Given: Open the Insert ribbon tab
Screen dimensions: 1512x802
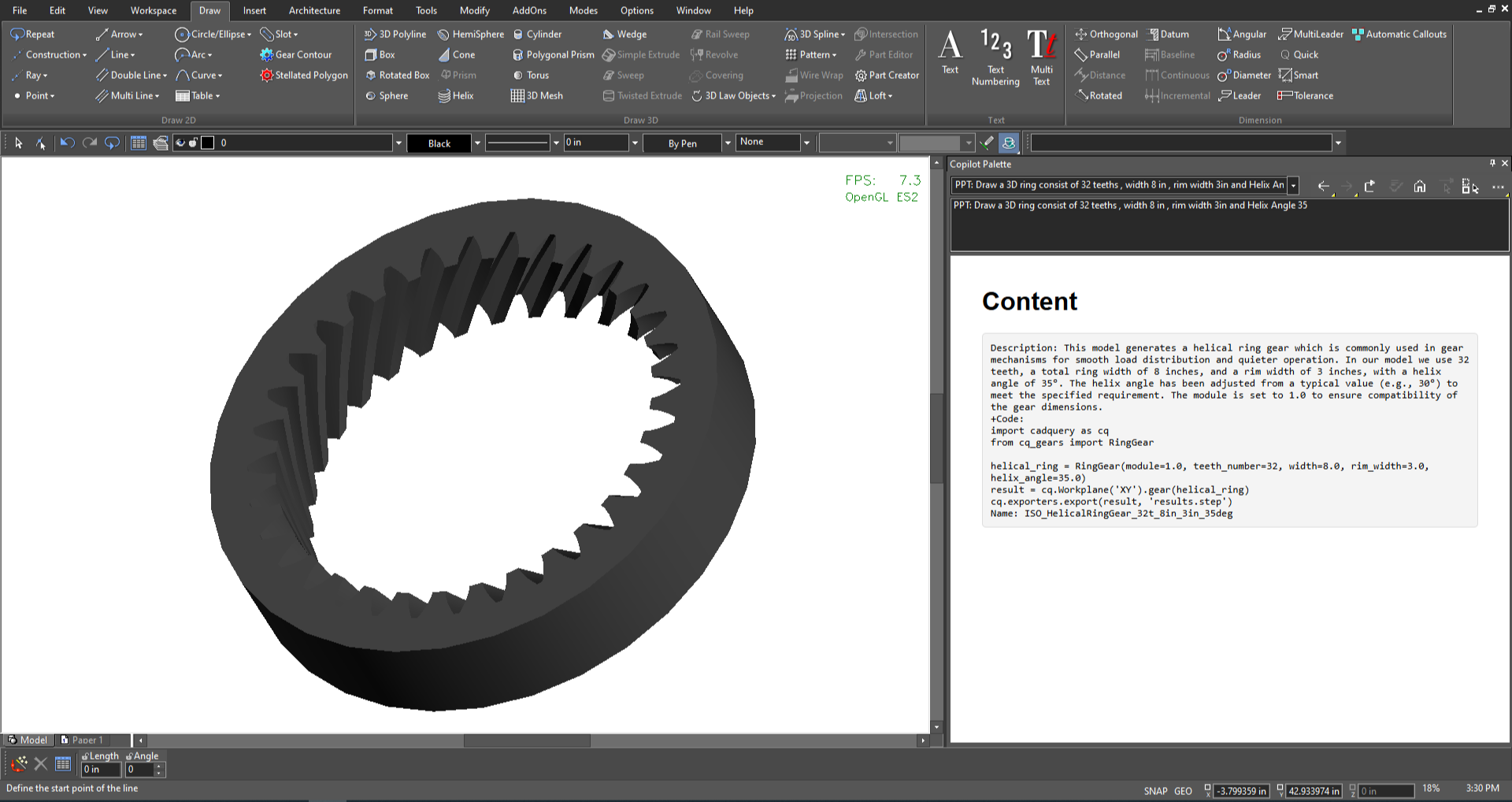Looking at the screenshot, I should point(254,10).
